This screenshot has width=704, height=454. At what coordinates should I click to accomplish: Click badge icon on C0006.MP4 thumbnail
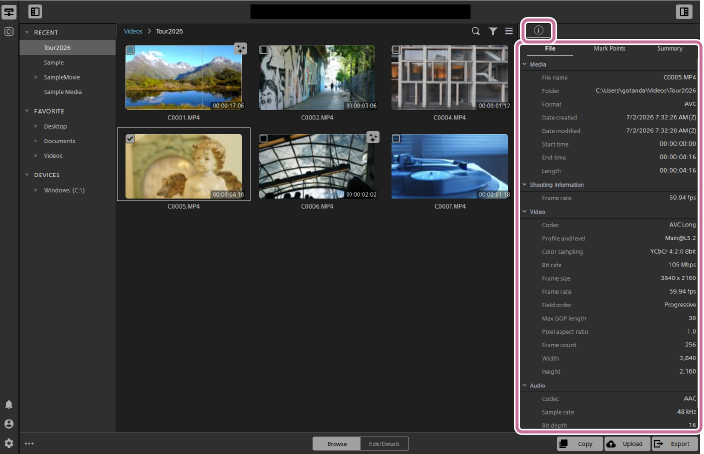point(373,137)
